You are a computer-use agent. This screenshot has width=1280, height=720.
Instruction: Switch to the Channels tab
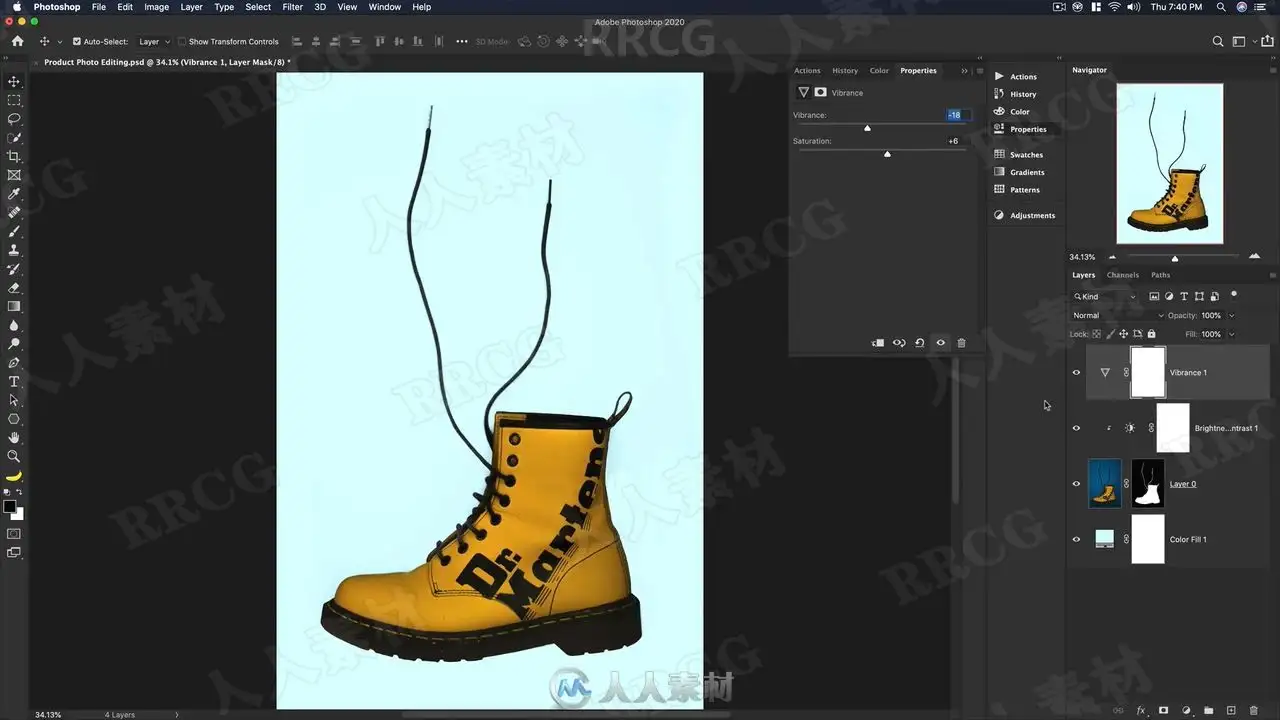[x=1122, y=275]
